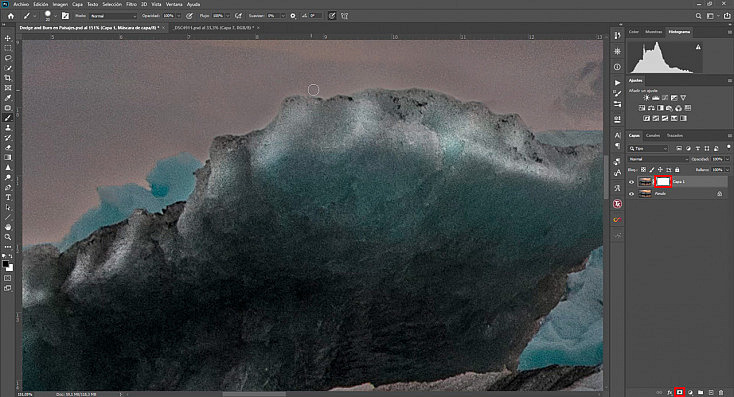
Task: Open layer filter Tipo dropdown
Action: (648, 148)
